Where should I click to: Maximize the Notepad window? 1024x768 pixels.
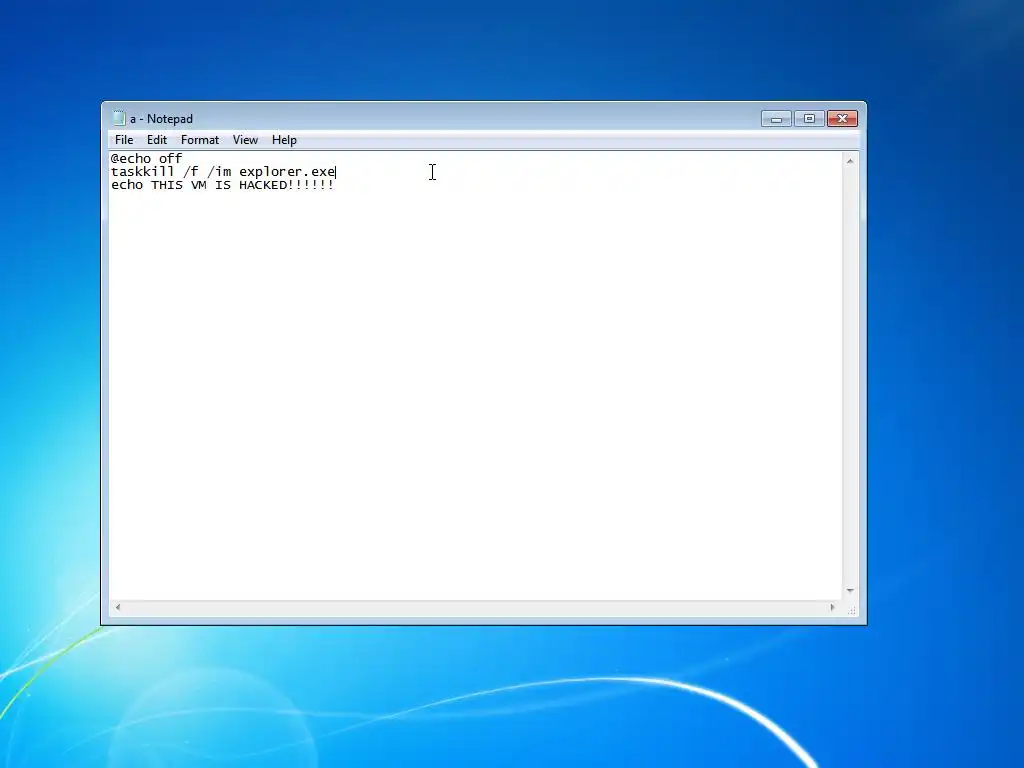(809, 118)
